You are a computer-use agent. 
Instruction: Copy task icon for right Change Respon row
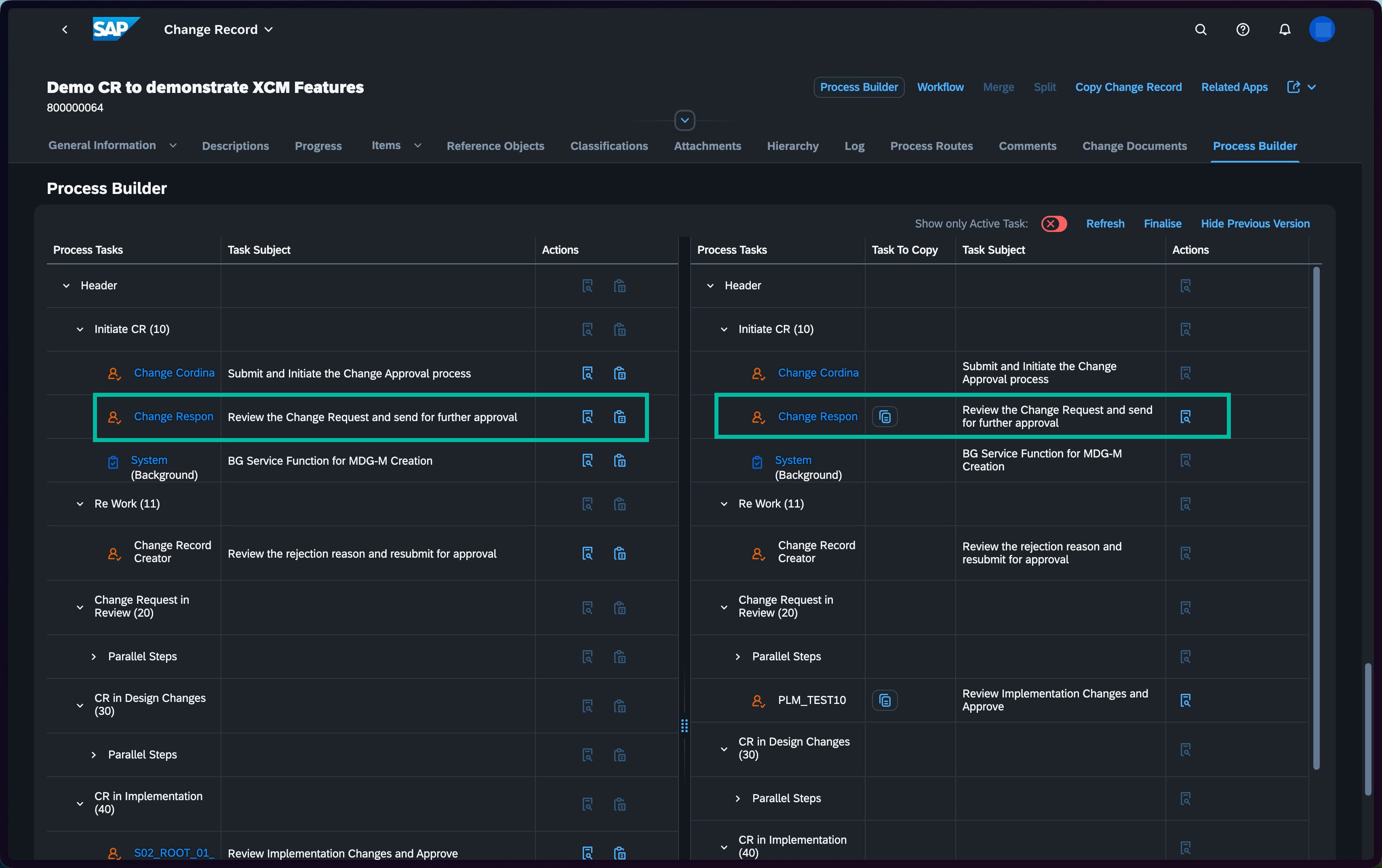(x=885, y=417)
